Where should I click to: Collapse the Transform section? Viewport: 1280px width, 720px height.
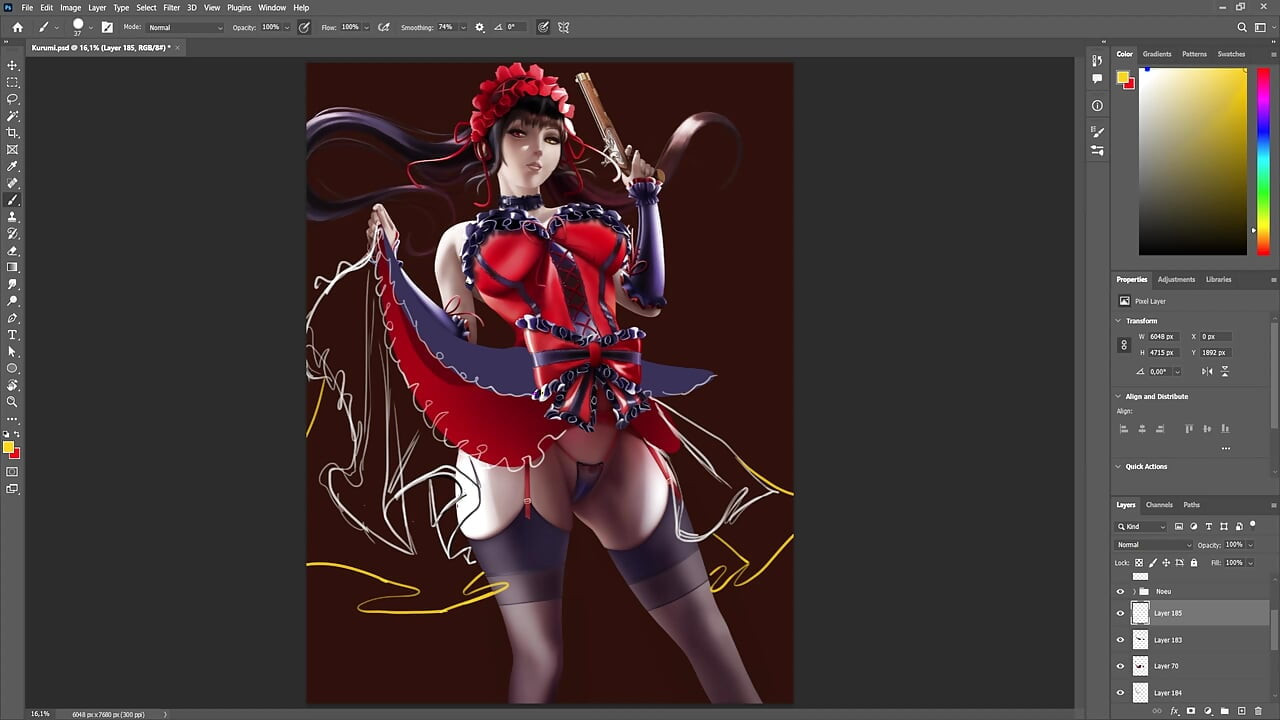tap(1119, 321)
